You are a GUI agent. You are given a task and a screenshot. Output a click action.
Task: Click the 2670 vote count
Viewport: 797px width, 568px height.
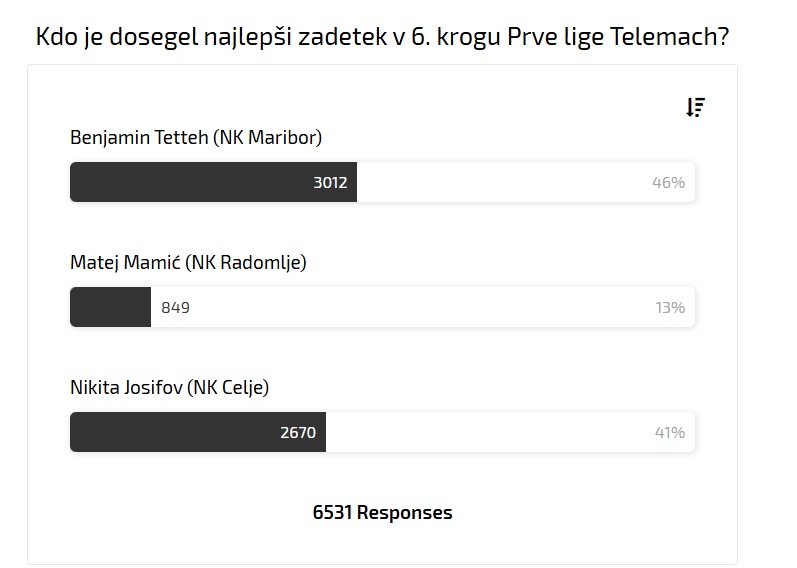pyautogui.click(x=298, y=433)
